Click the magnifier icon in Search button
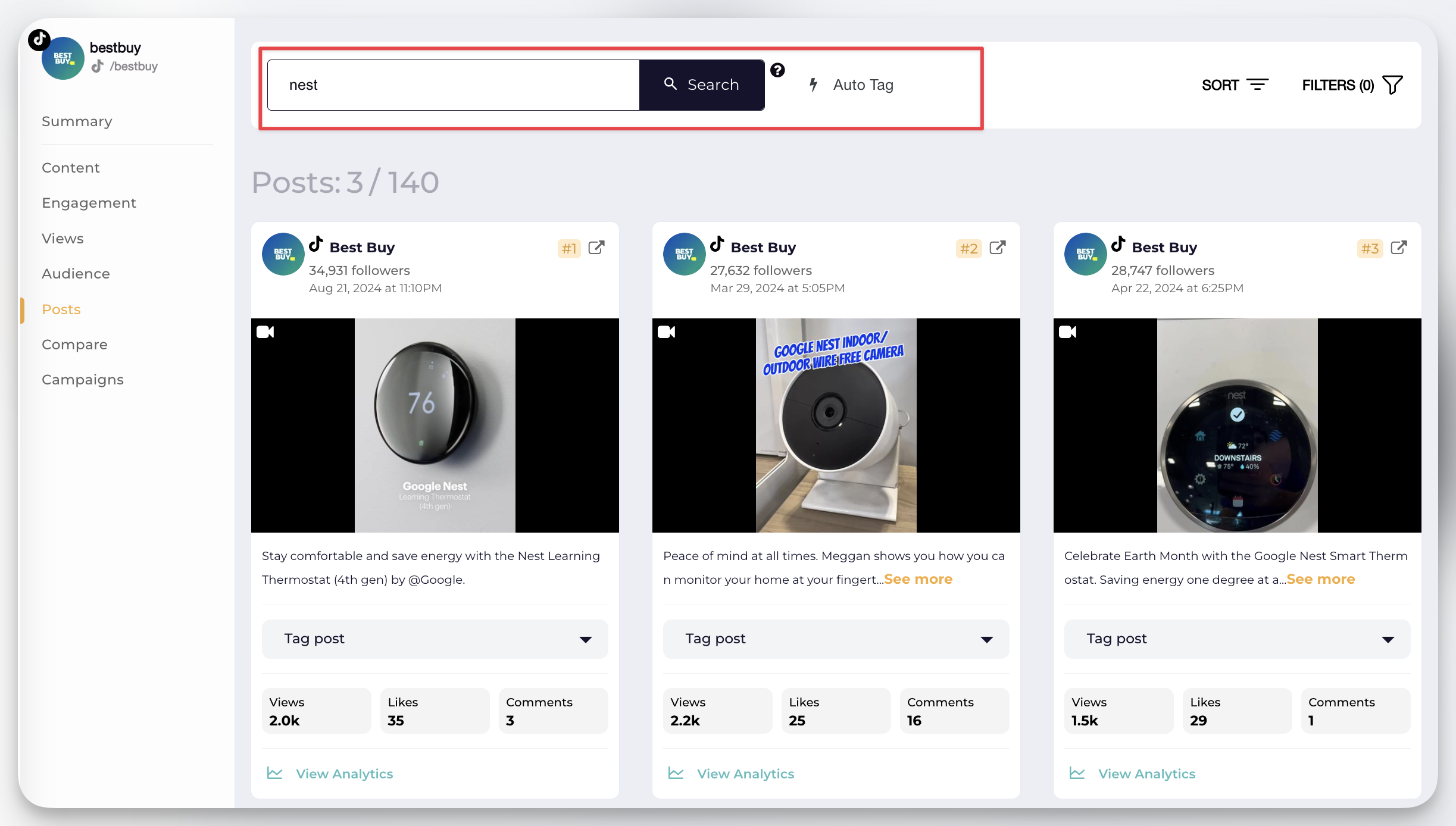The image size is (1456, 826). coord(670,84)
